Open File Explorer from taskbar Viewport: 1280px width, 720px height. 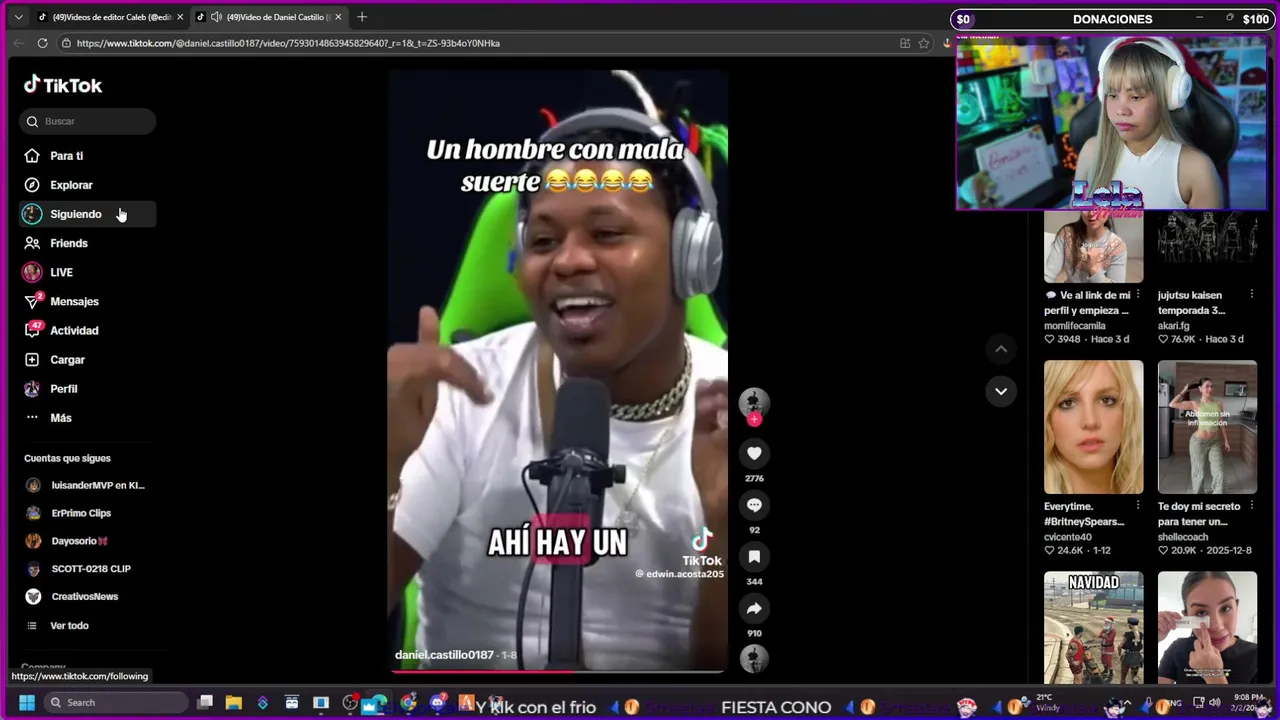pyautogui.click(x=234, y=702)
